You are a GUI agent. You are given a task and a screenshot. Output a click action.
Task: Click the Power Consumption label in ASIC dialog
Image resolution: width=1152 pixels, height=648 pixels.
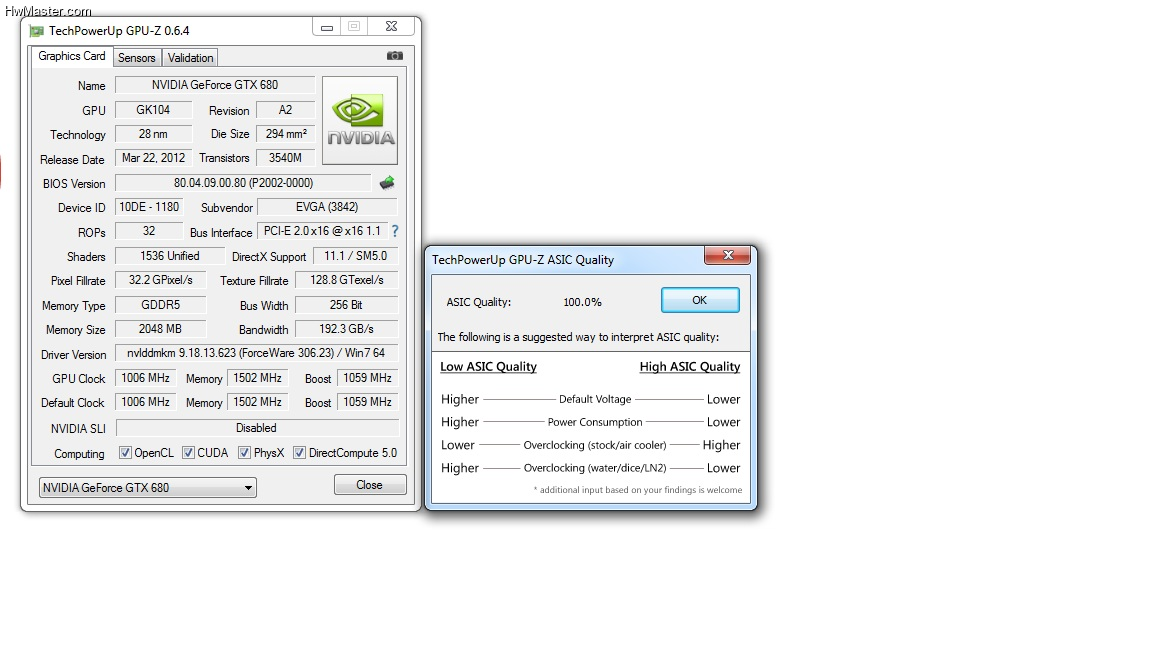point(595,422)
